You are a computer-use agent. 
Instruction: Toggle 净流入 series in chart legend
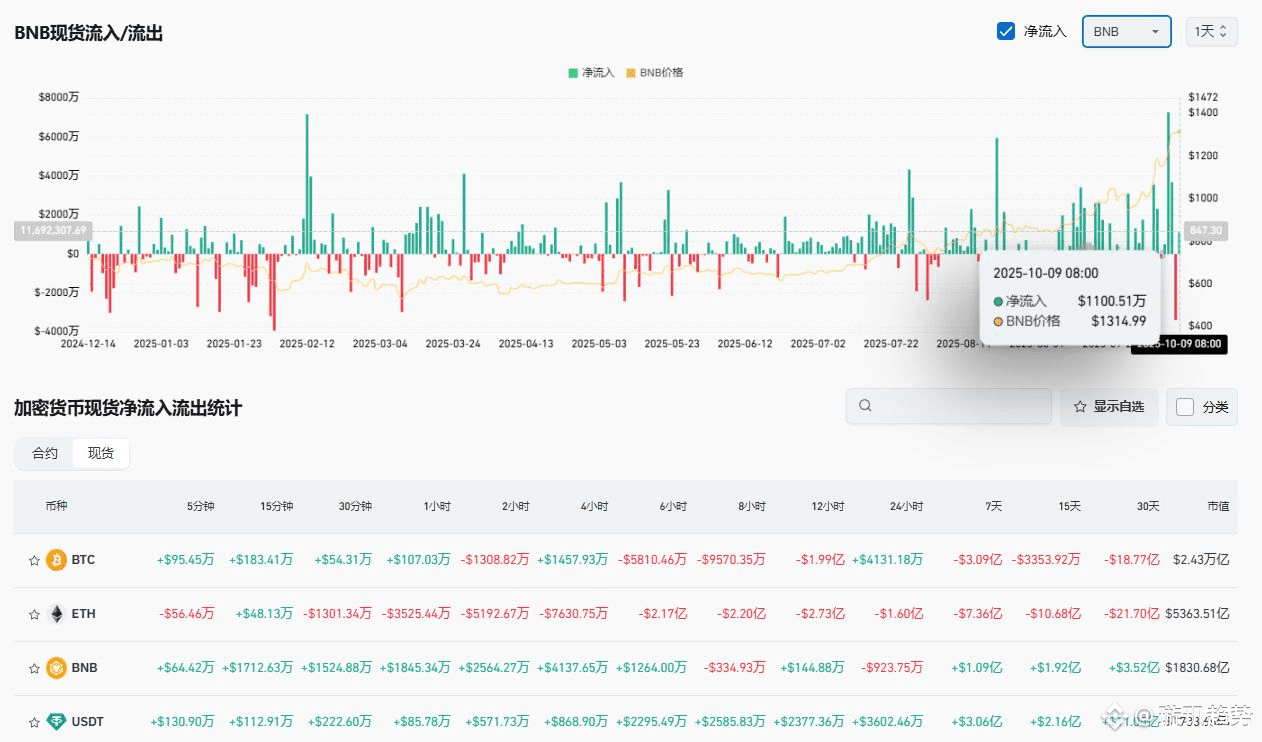[592, 72]
